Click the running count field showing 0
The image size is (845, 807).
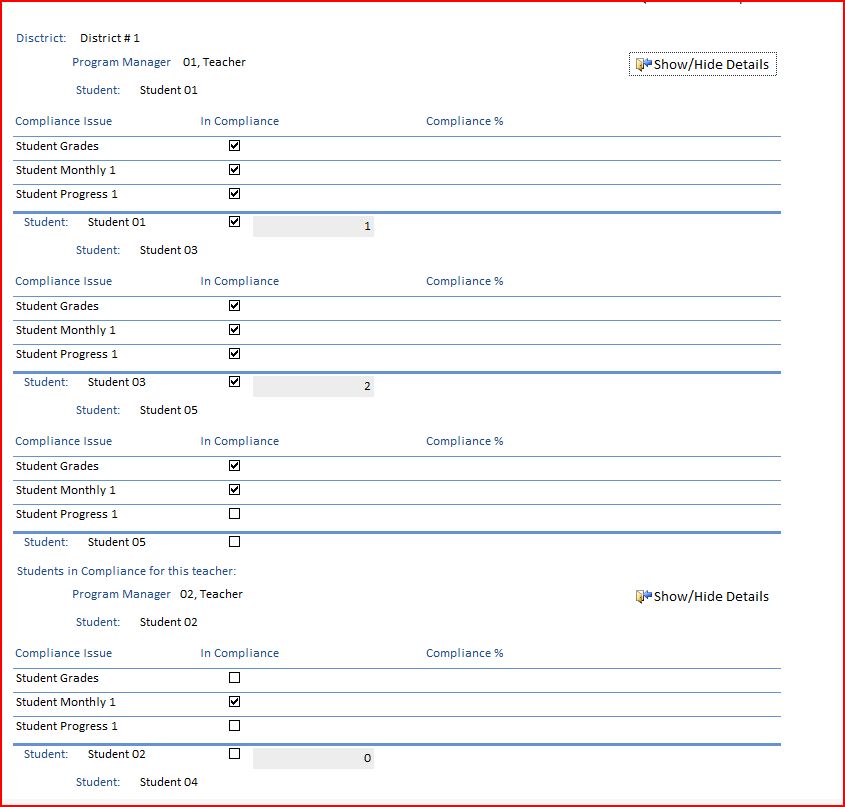(313, 758)
